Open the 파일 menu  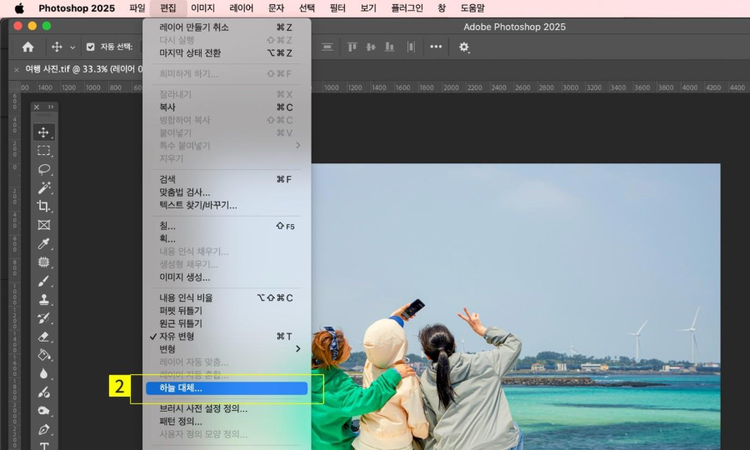(137, 8)
